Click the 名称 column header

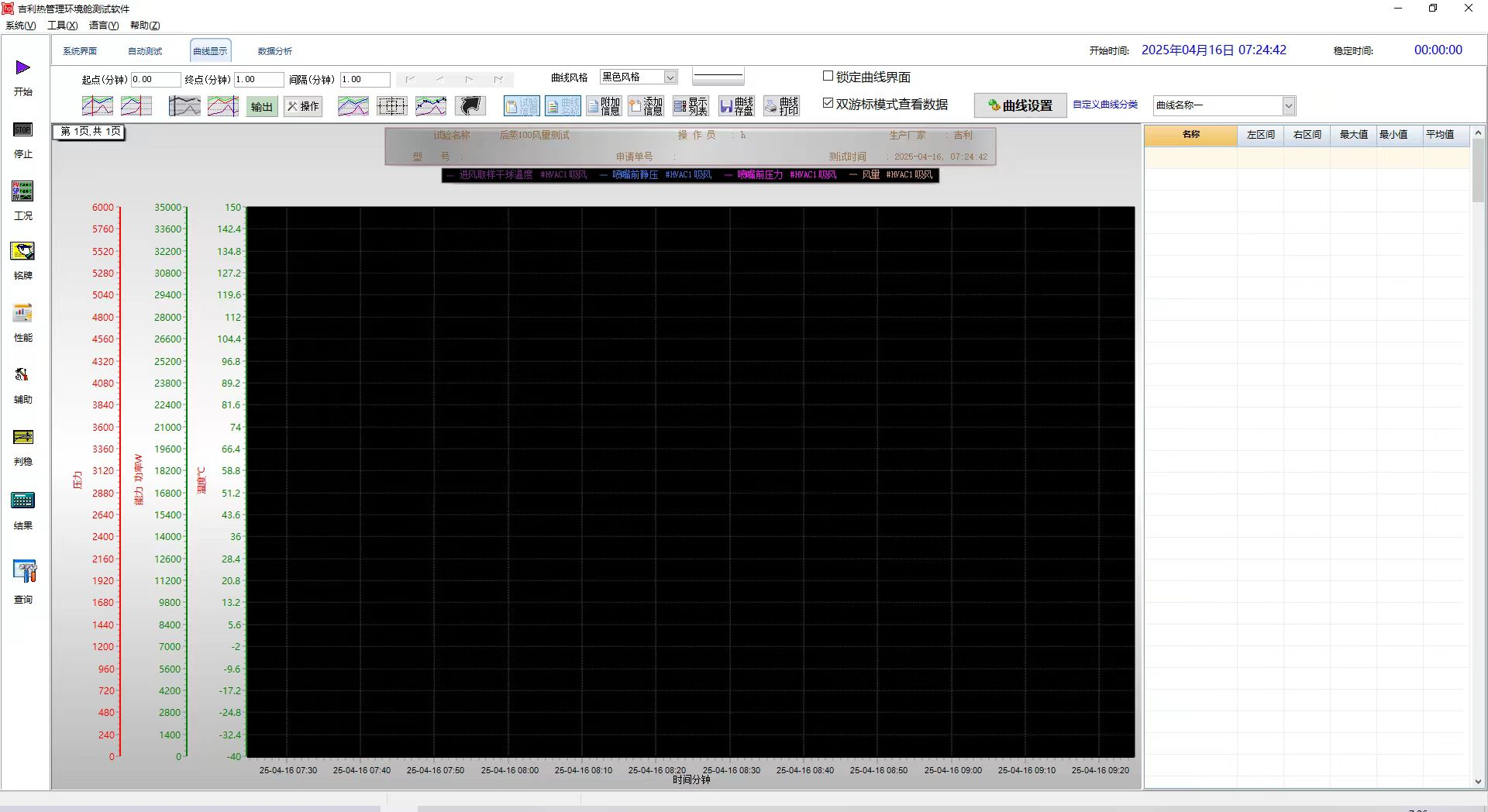click(x=1191, y=134)
